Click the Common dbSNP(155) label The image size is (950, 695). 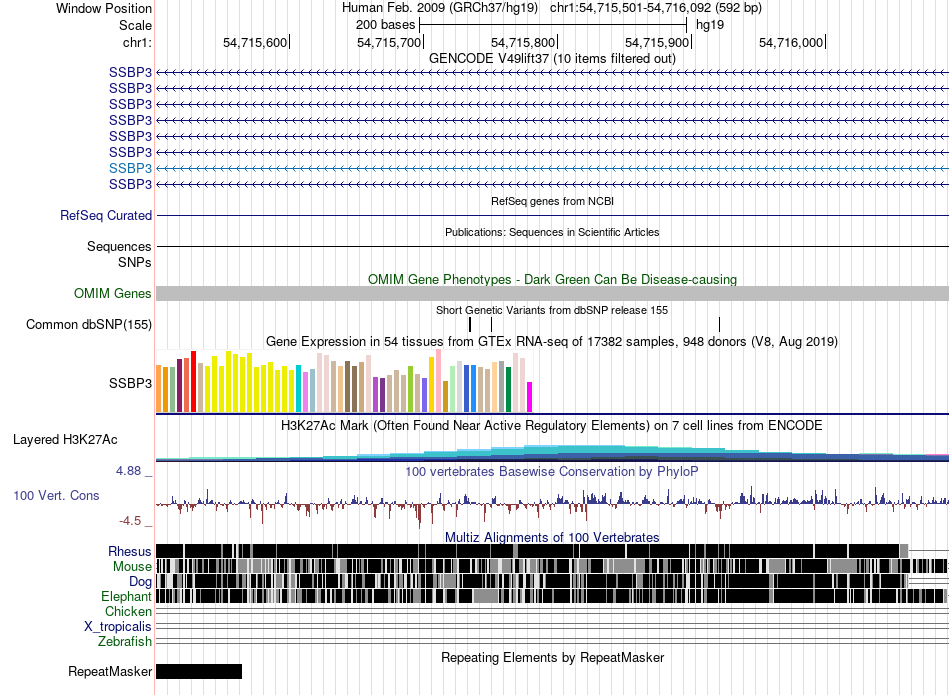pyautogui.click(x=89, y=324)
